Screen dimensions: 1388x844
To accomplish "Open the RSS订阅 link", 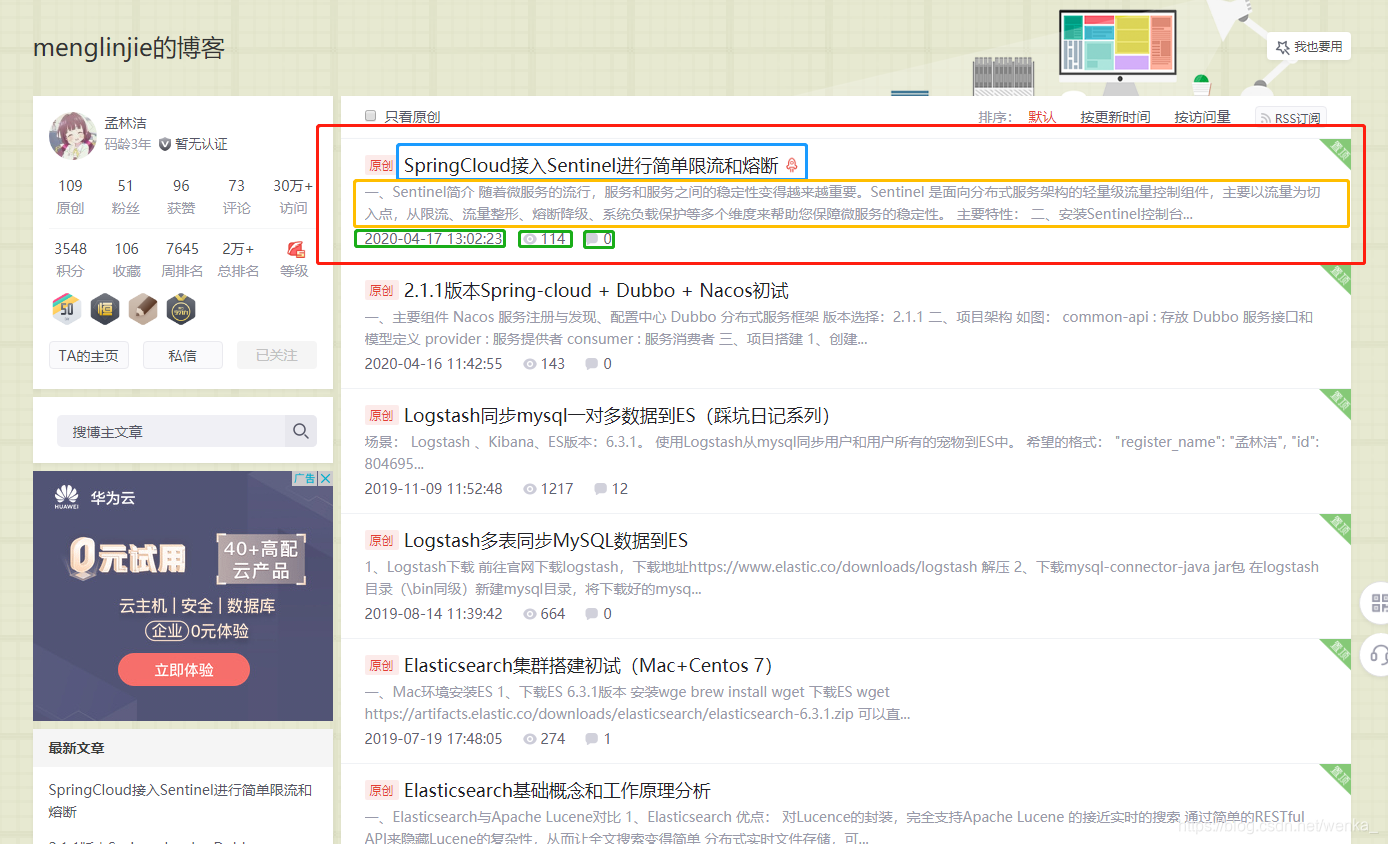I will pyautogui.click(x=1291, y=118).
